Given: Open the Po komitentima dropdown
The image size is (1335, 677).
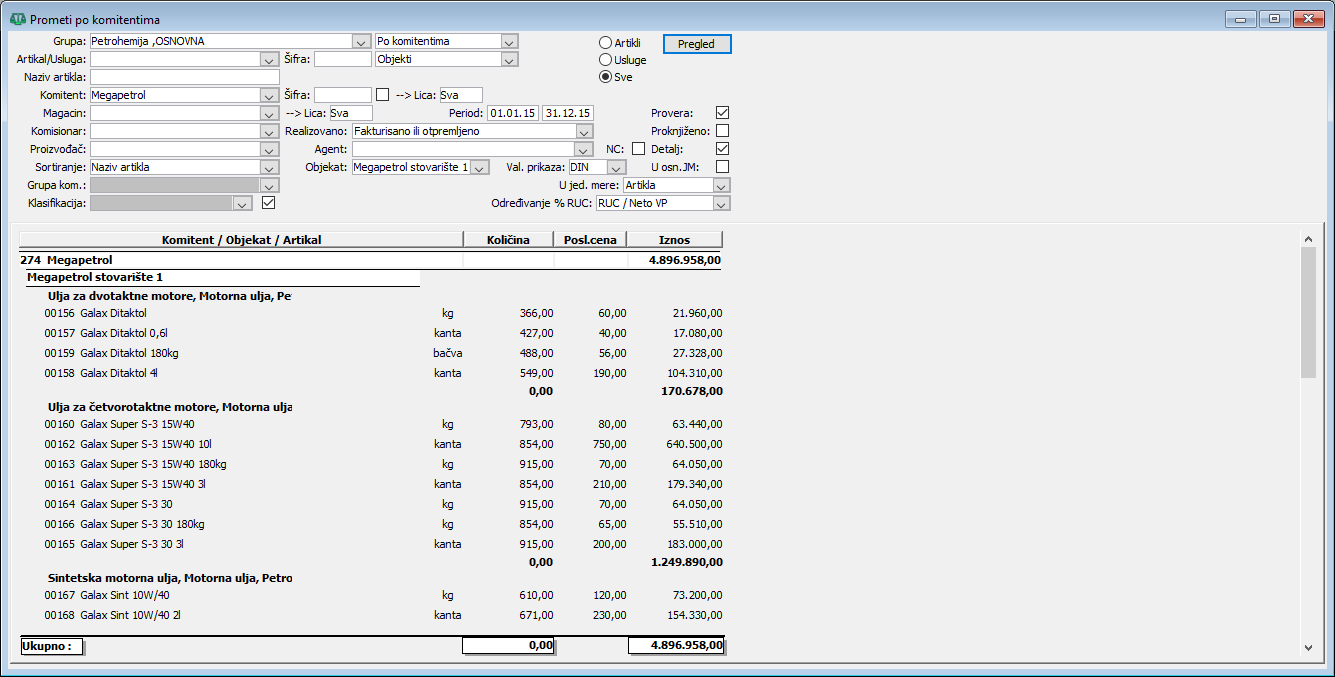Looking at the screenshot, I should [x=510, y=41].
